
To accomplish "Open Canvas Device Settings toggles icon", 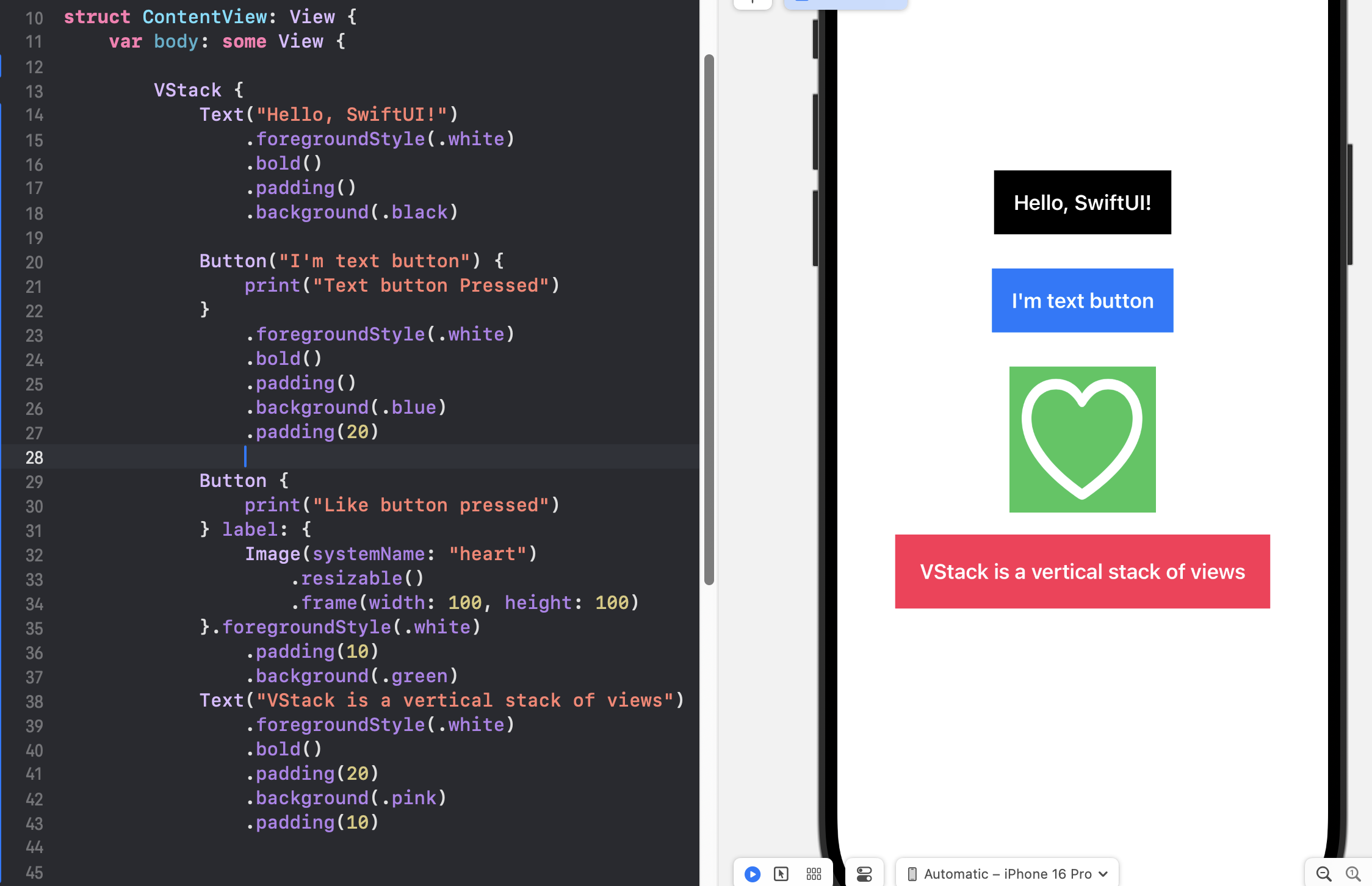I will pyautogui.click(x=864, y=874).
